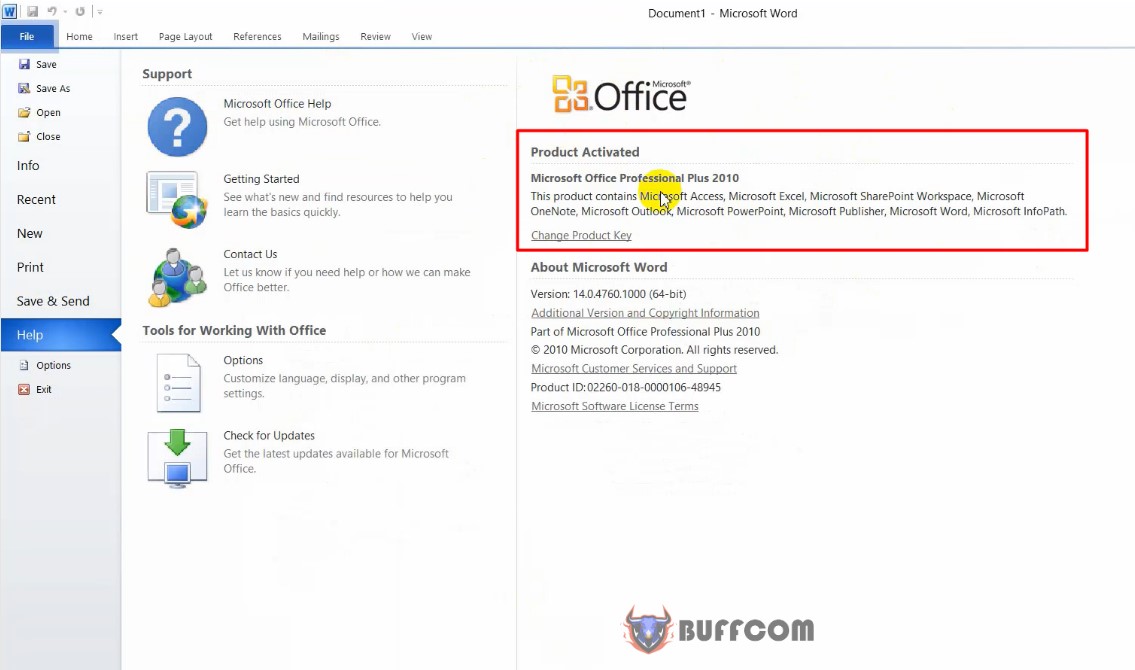Open Additional Version and Copyright Information link
Viewport: 1135px width, 670px height.
(645, 313)
